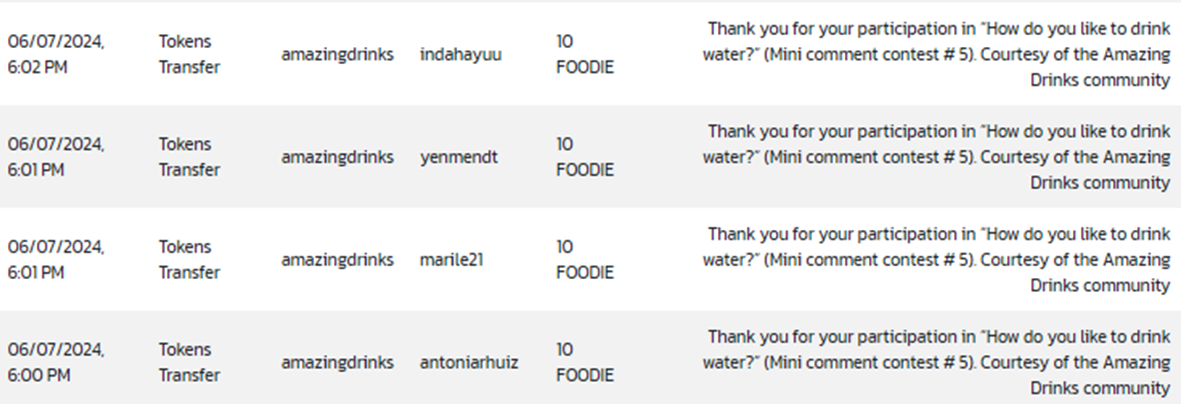
Task: Open recipient yenmendt account link
Action: click(459, 157)
